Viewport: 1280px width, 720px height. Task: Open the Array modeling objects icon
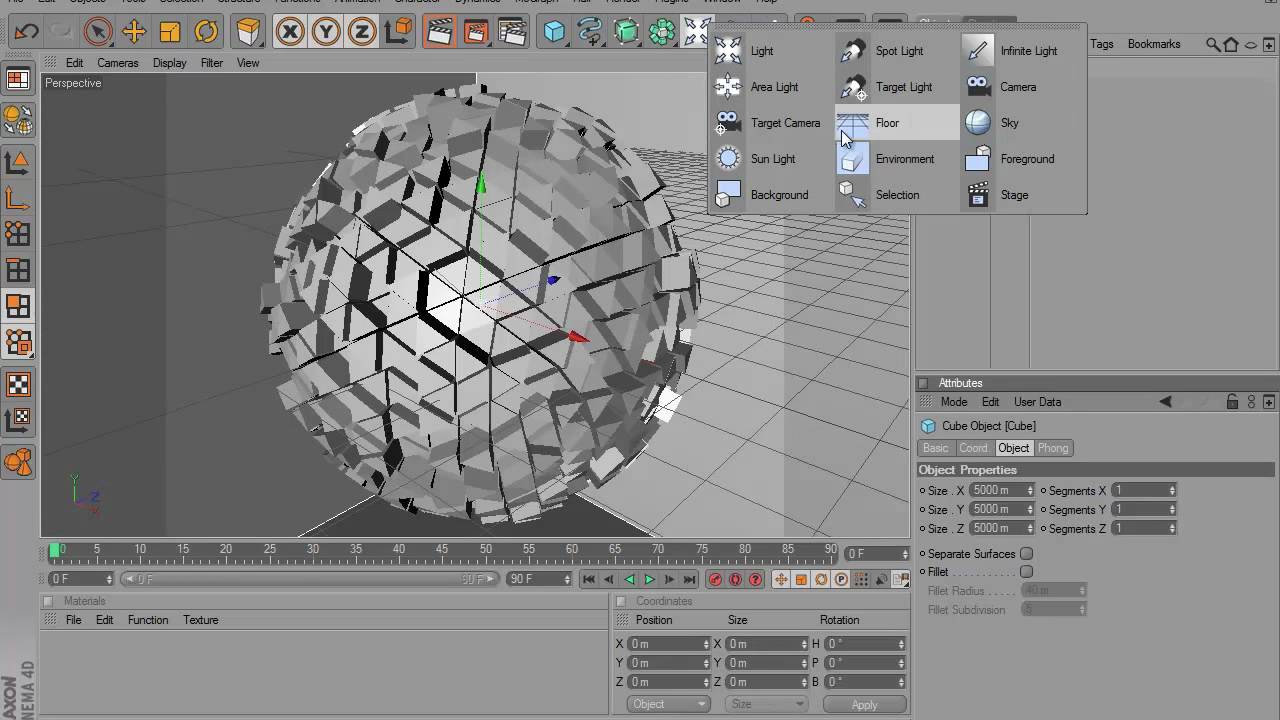point(662,32)
